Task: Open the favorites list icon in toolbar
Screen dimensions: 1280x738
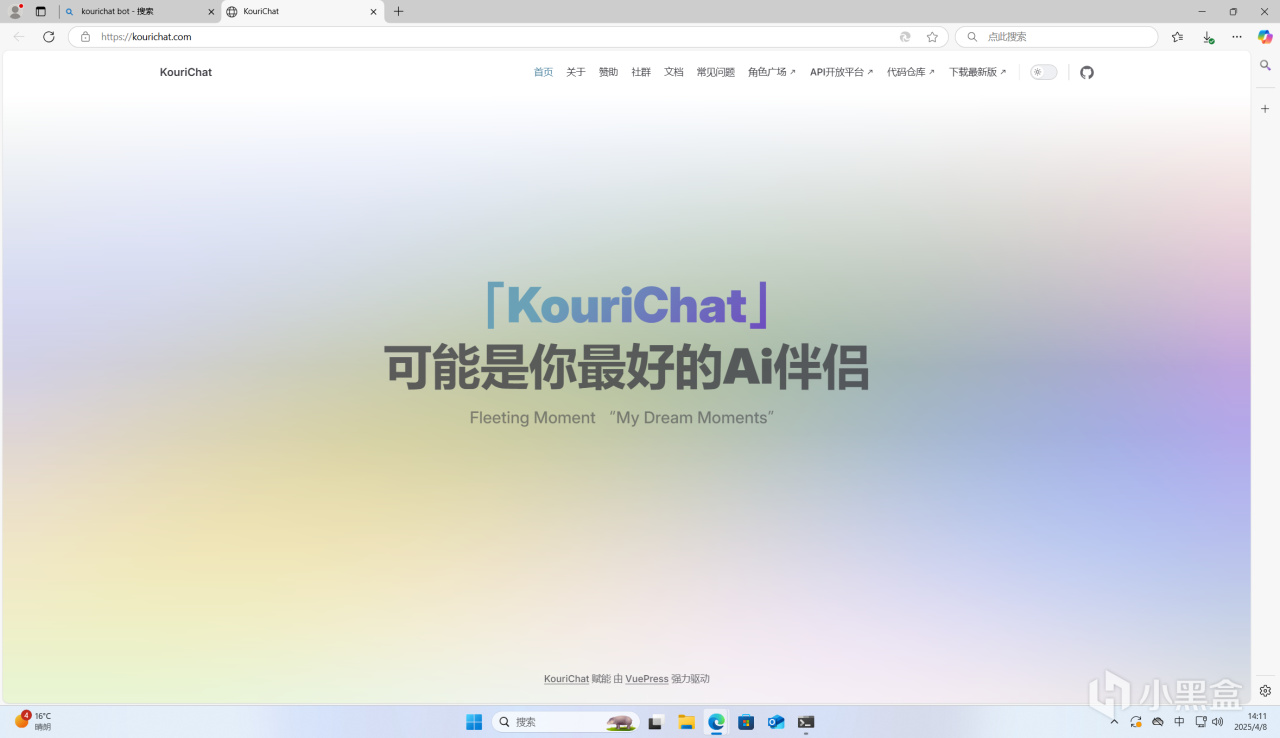Action: [x=1178, y=37]
